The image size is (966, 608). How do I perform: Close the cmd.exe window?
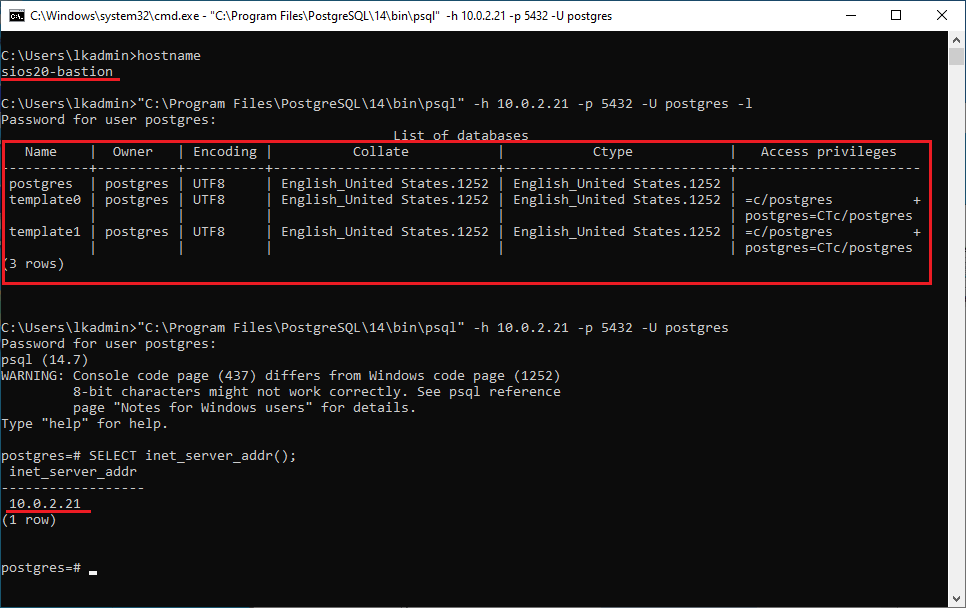(941, 16)
